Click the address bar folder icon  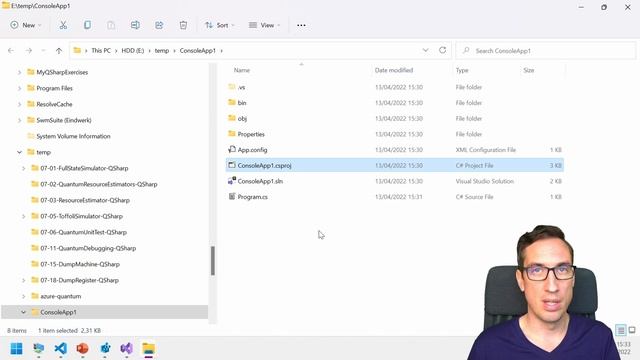coord(77,51)
